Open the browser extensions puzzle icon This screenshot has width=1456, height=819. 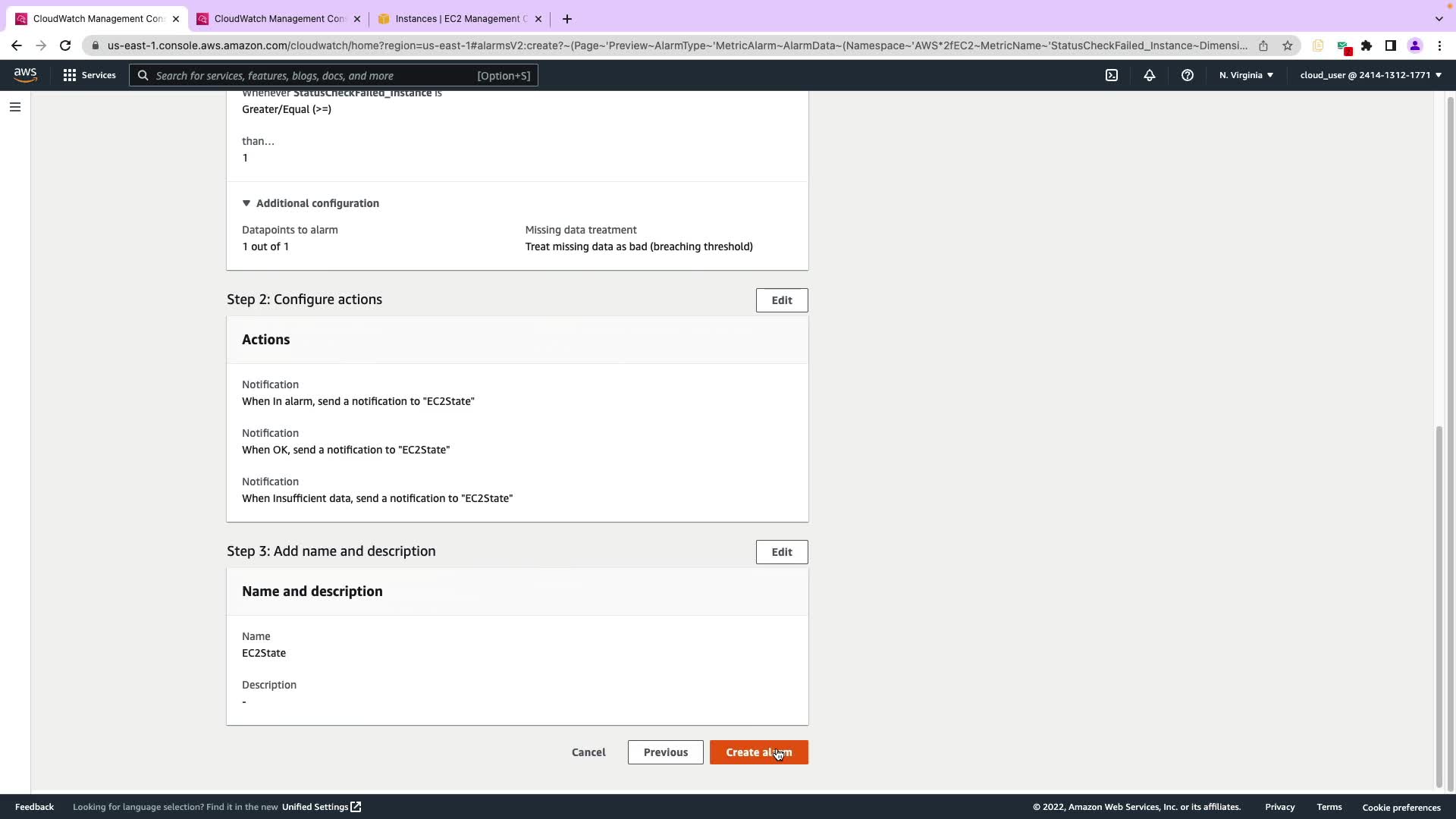click(1366, 45)
